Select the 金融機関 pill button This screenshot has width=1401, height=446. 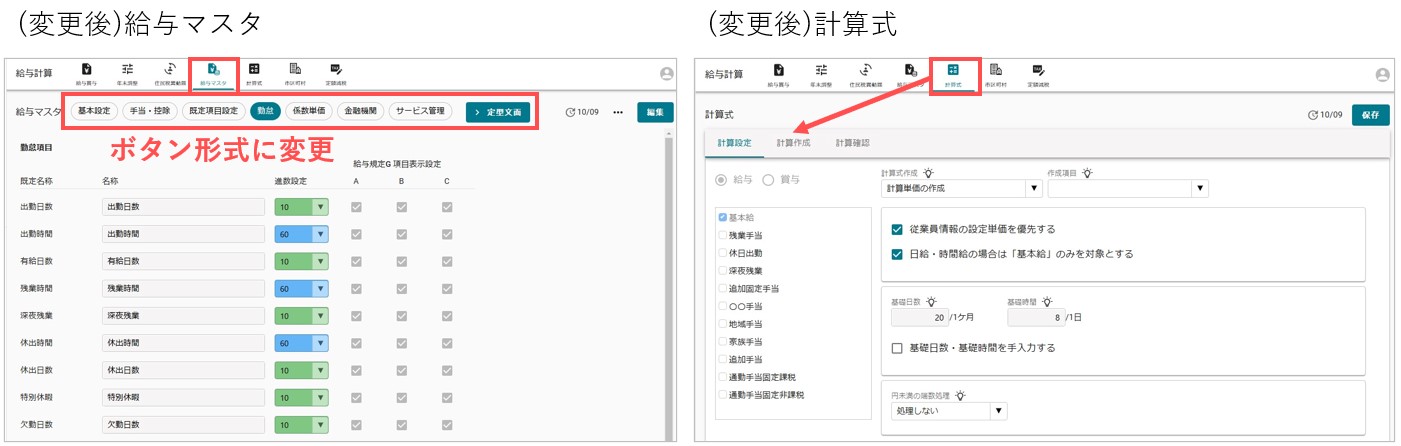coord(360,112)
